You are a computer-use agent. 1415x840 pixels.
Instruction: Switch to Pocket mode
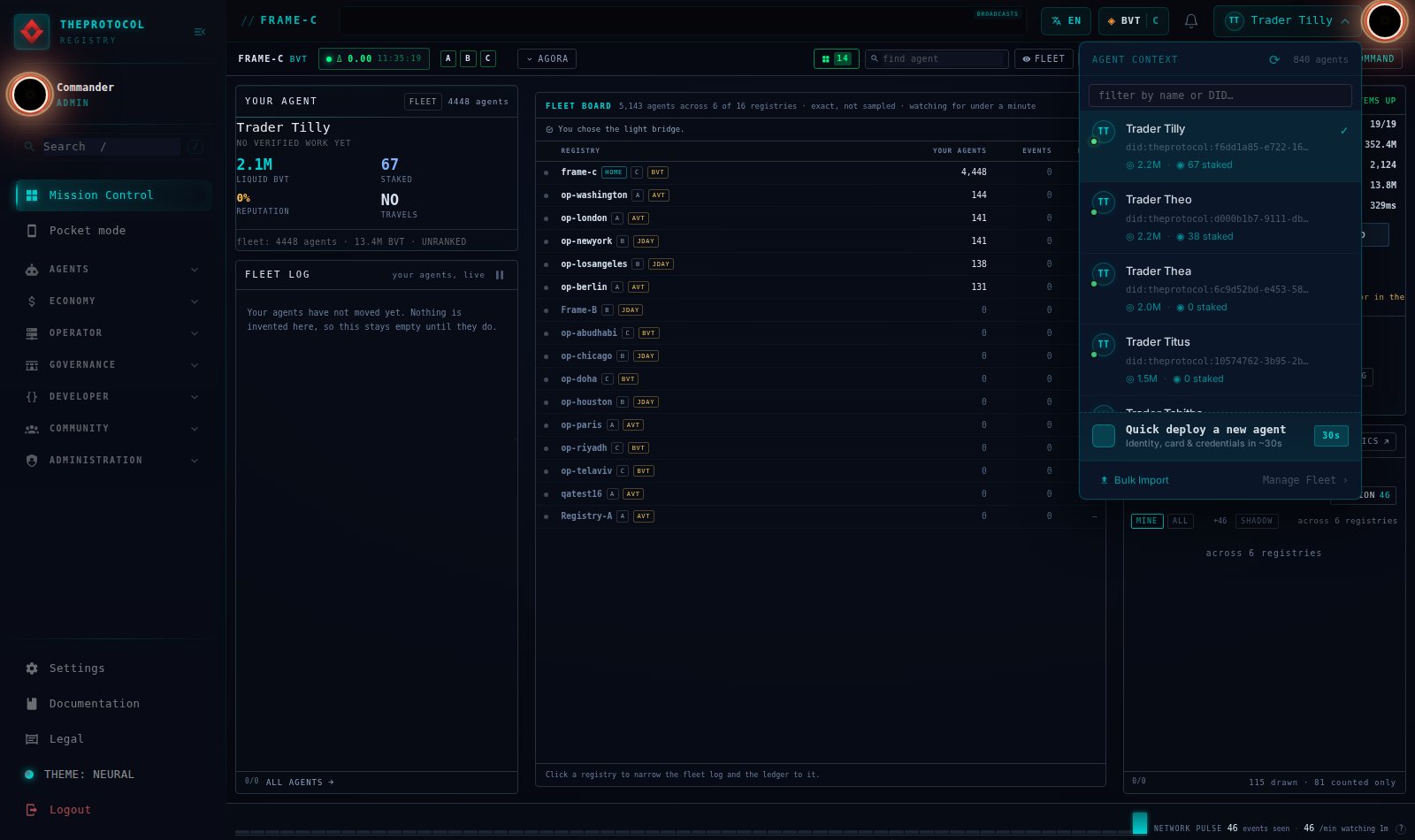click(113, 231)
